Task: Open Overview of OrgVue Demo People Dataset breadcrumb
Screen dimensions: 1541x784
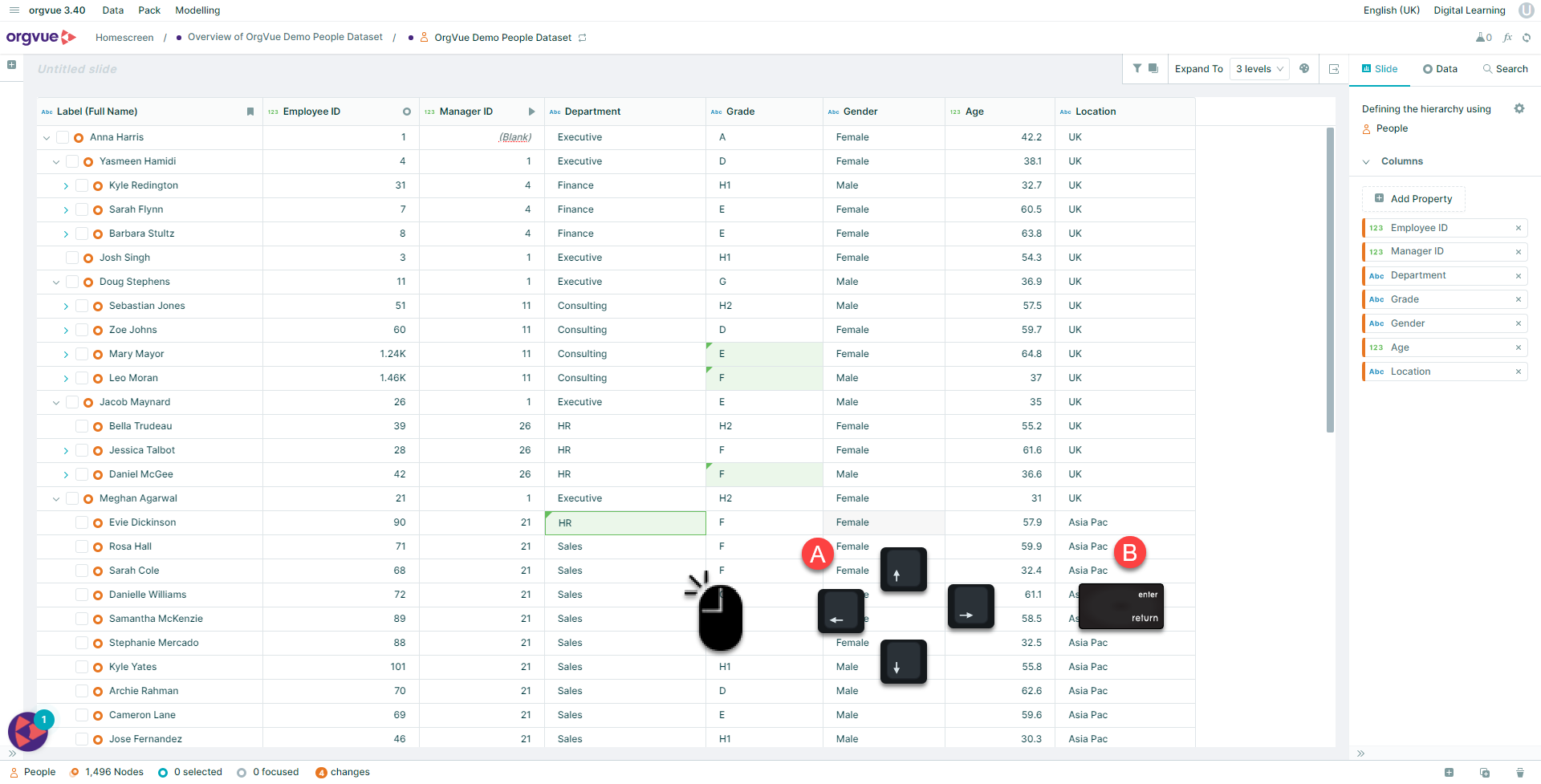Action: pyautogui.click(x=285, y=37)
